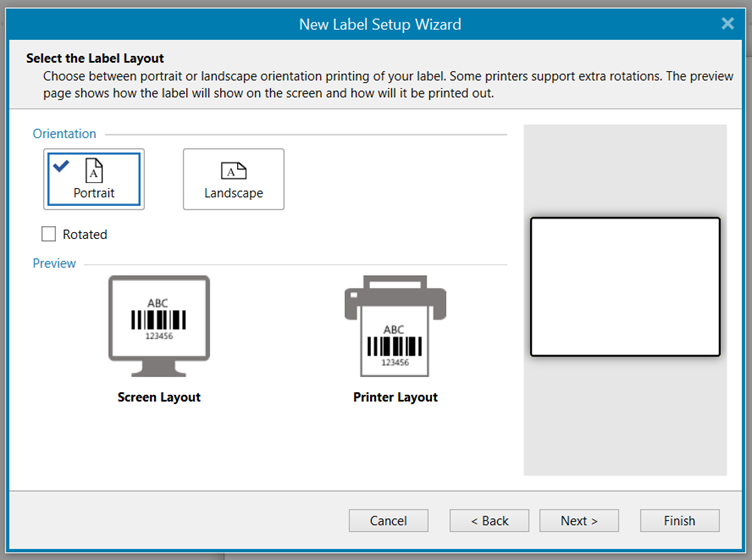Click the New Label Setup Wizard title bar

pos(380,23)
